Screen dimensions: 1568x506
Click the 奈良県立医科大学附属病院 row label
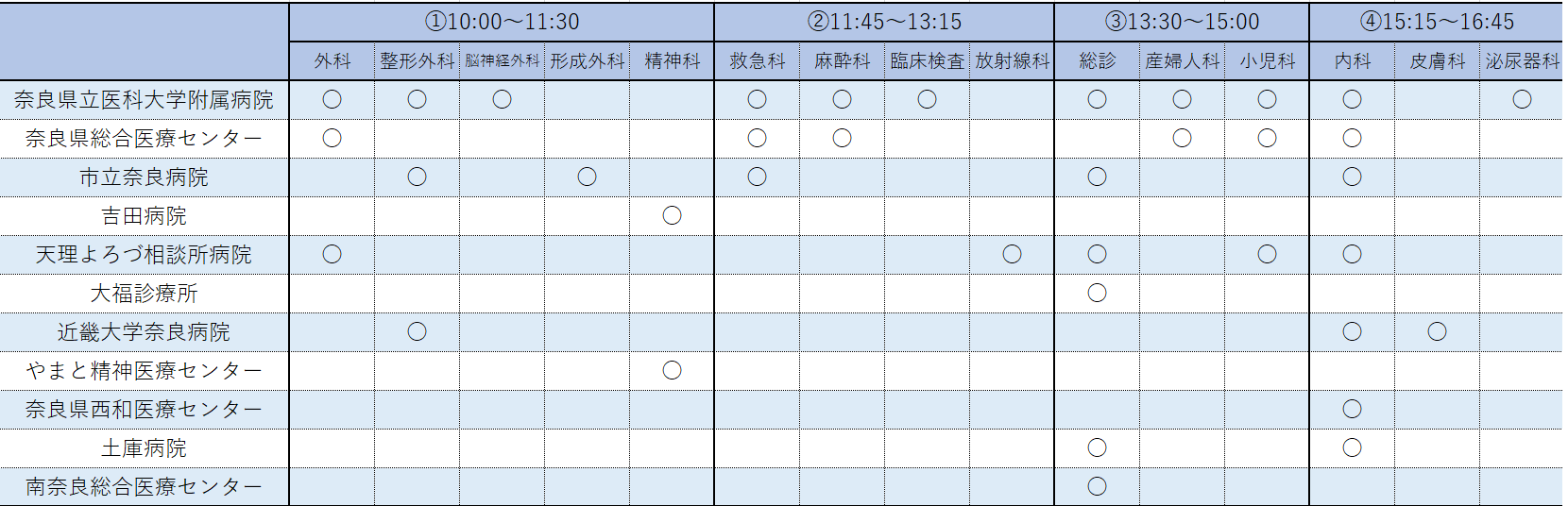click(x=144, y=100)
